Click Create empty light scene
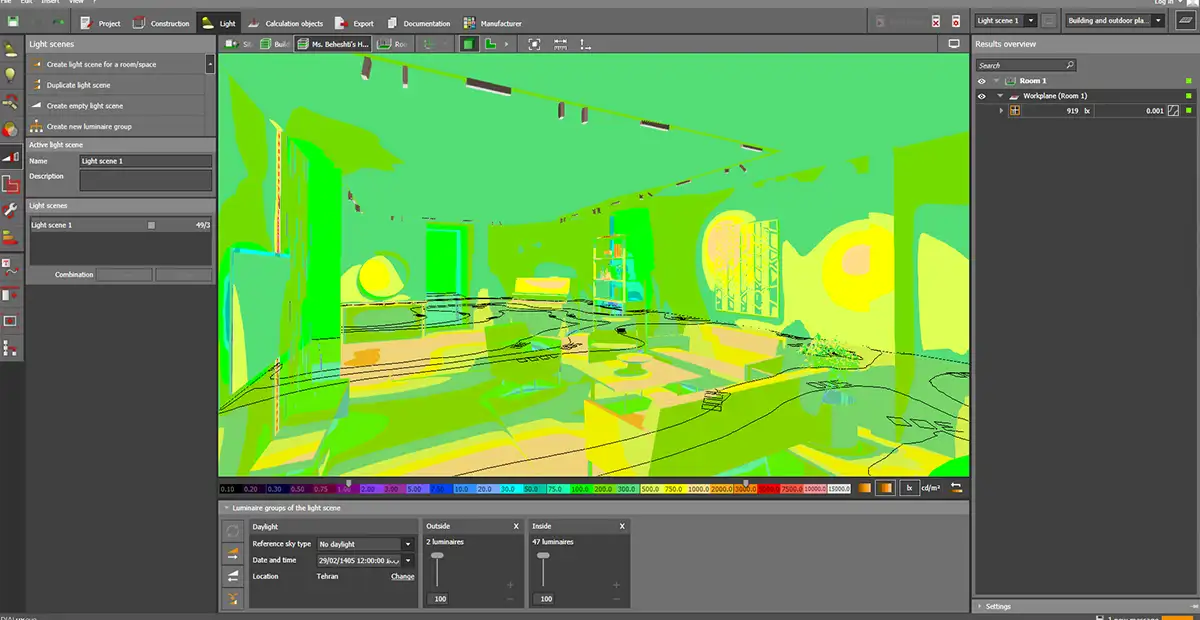Image resolution: width=1200 pixels, height=620 pixels. point(85,106)
